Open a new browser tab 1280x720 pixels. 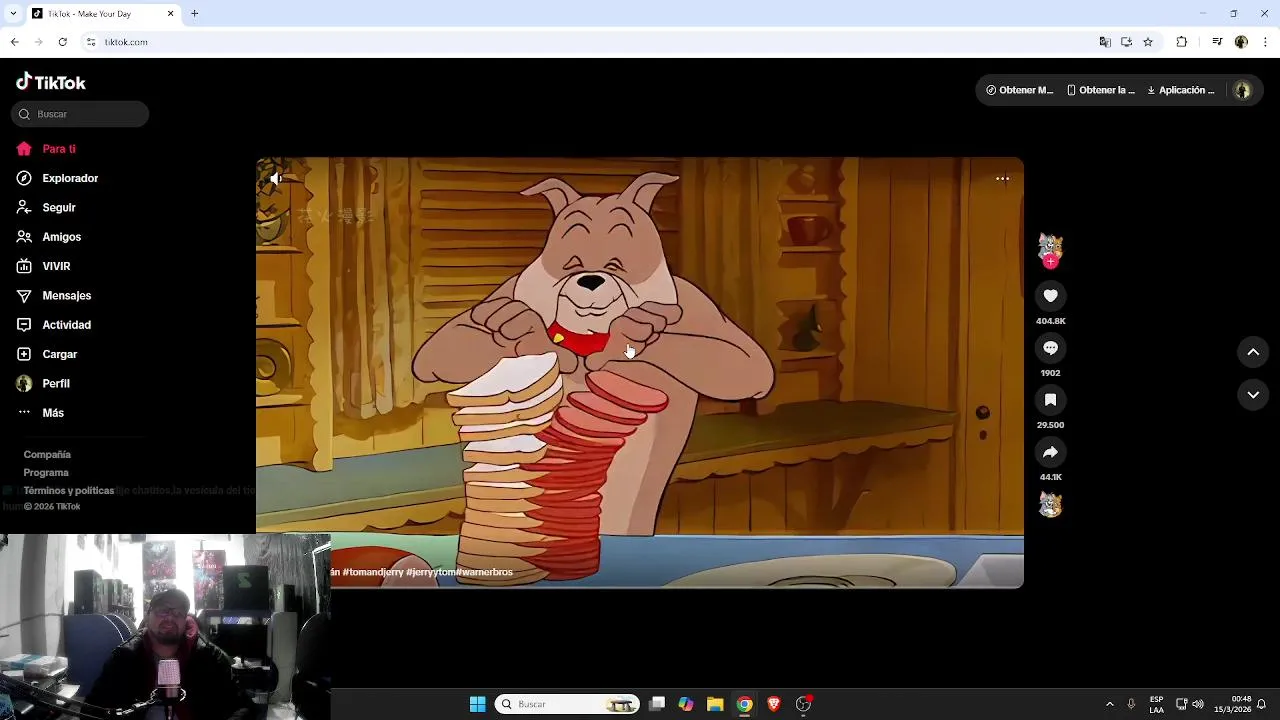pos(195,14)
